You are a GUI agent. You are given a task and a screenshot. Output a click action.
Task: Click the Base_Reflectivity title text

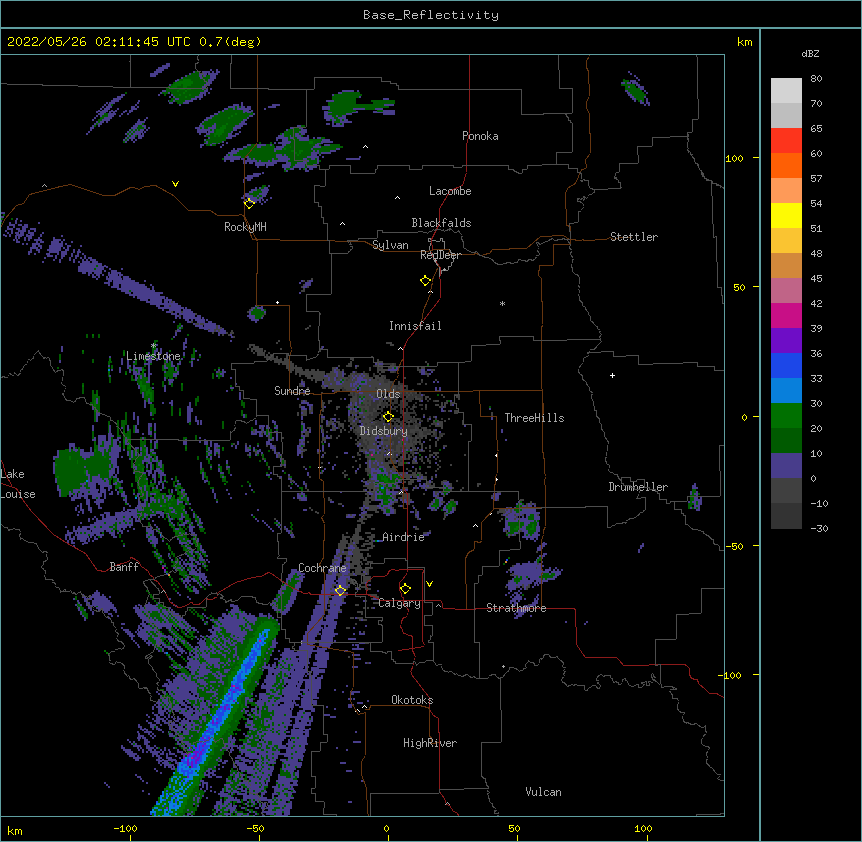[431, 15]
